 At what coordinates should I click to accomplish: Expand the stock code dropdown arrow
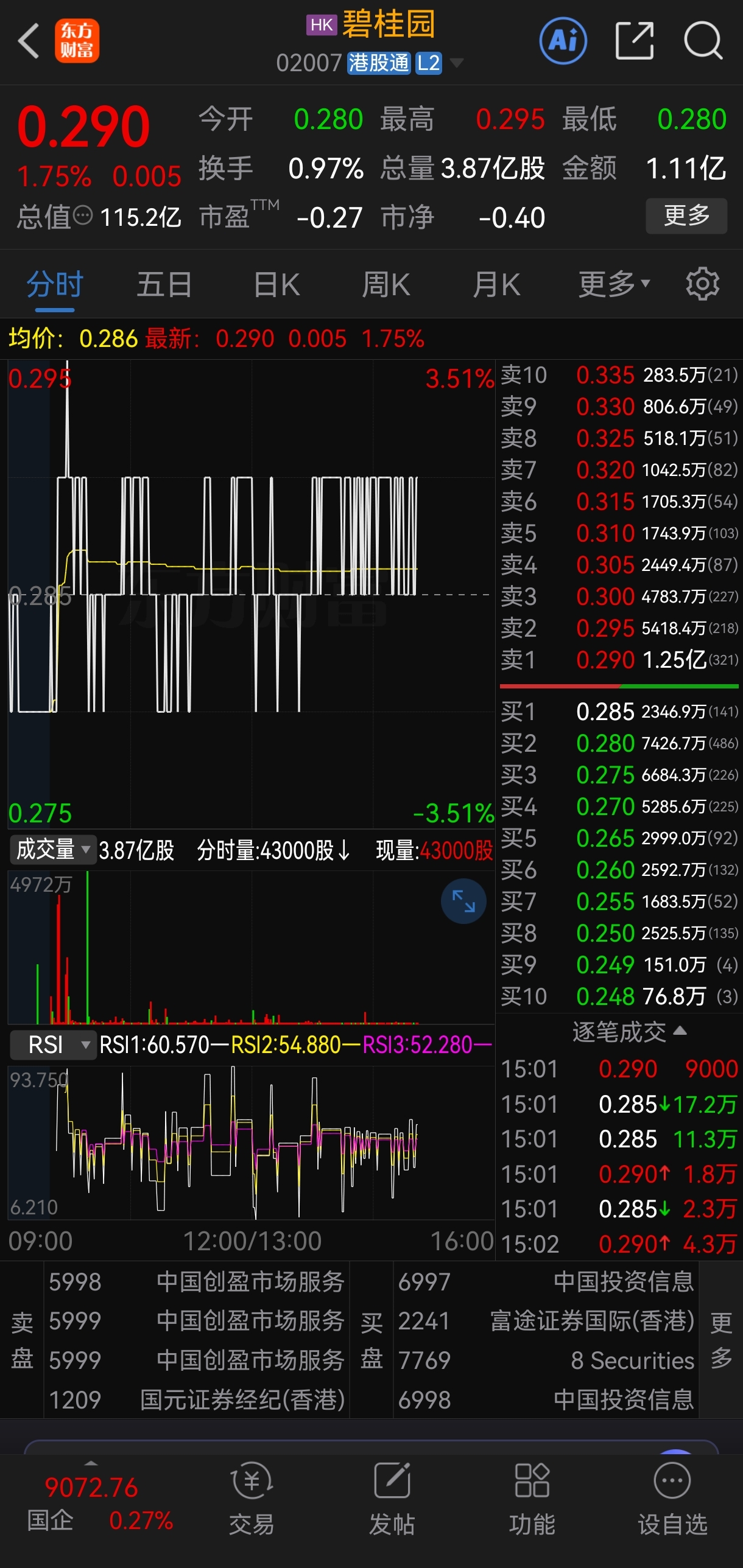(x=456, y=63)
